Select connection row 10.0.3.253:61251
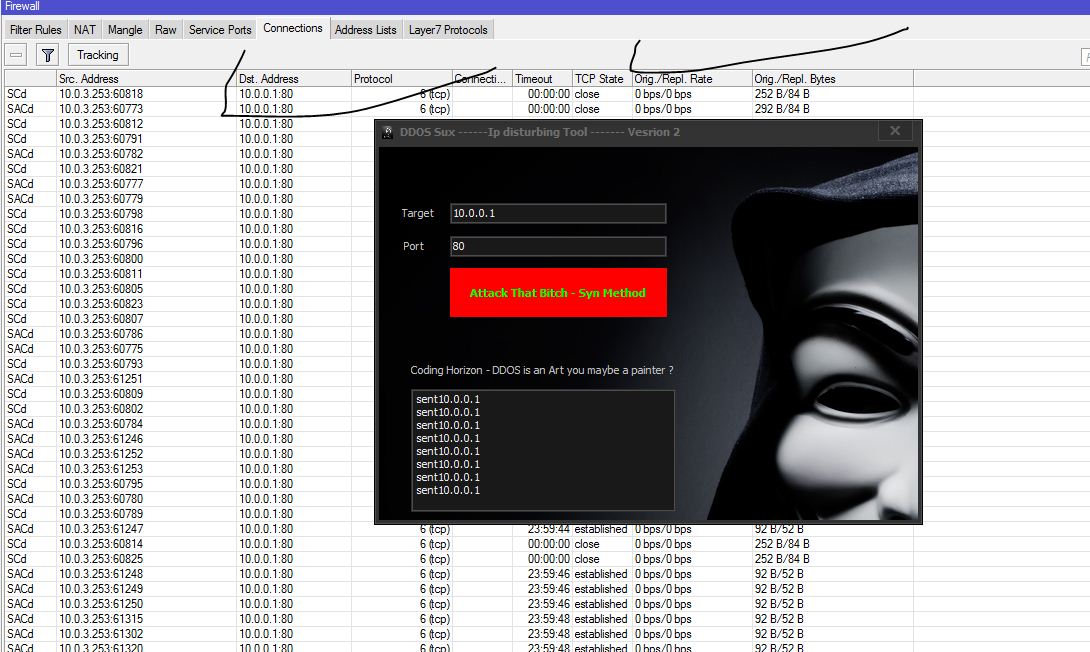Viewport: 1090px width, 652px height. point(189,379)
